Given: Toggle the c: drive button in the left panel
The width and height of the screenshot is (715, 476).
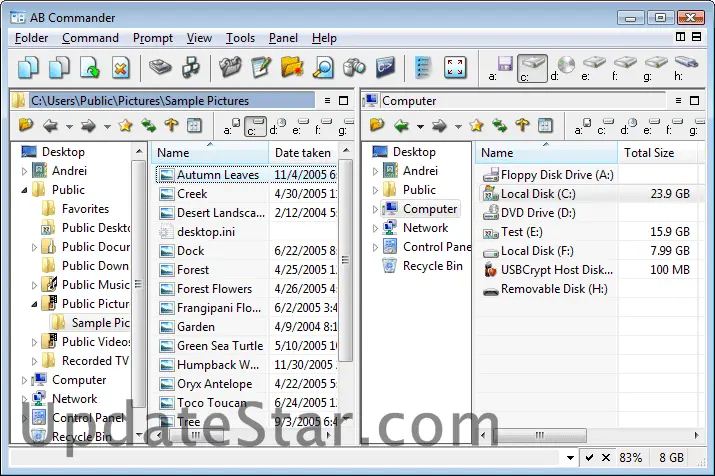Looking at the screenshot, I should coord(255,126).
